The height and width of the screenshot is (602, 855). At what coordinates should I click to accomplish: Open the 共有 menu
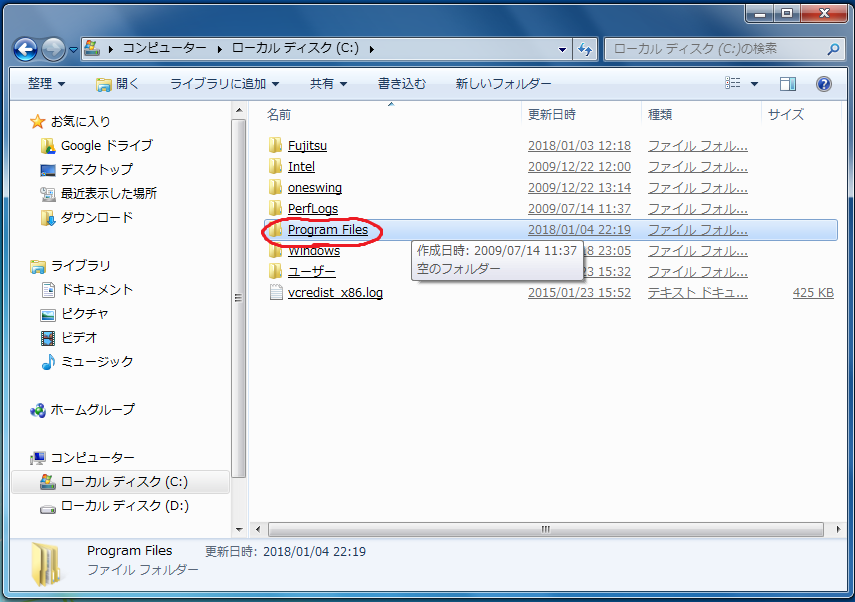[x=328, y=83]
